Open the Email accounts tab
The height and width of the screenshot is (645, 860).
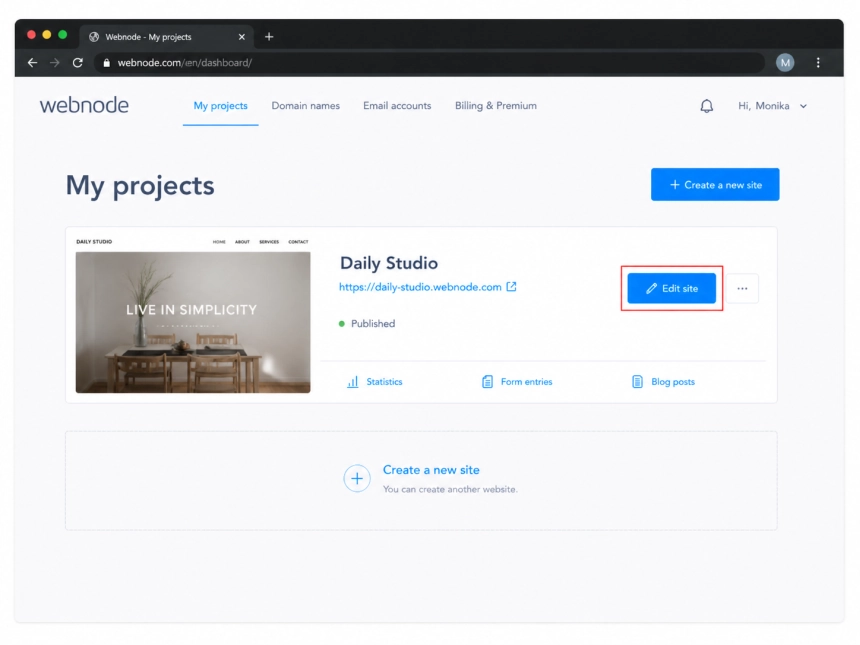click(397, 106)
